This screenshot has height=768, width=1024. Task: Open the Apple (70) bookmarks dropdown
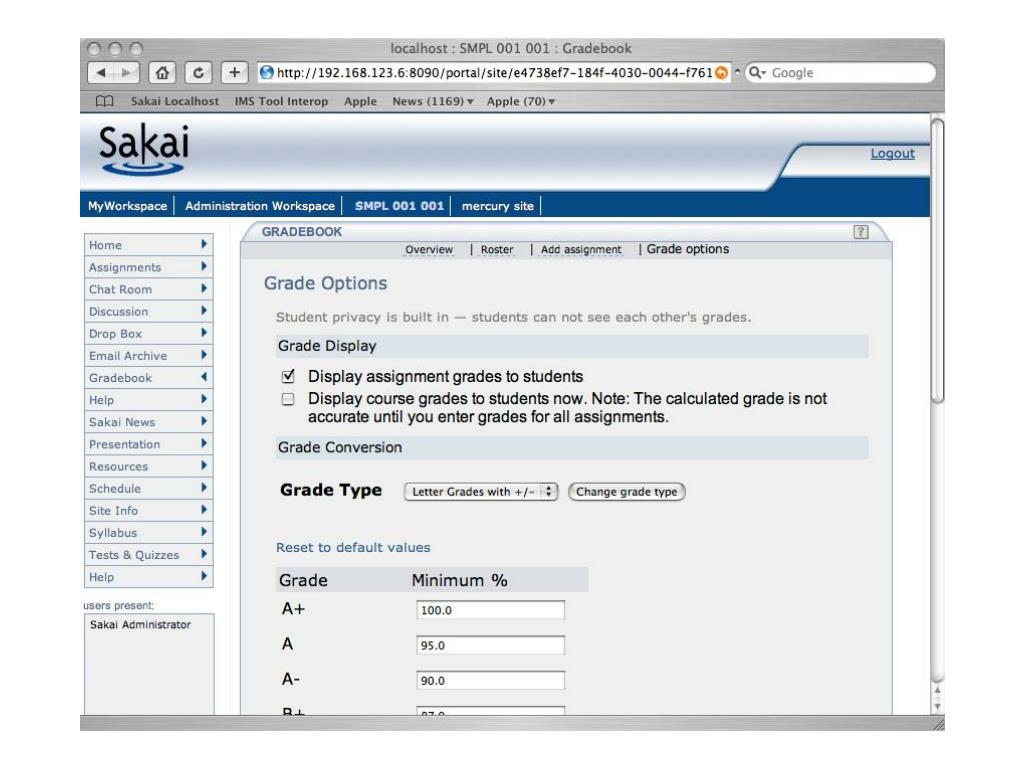[520, 101]
